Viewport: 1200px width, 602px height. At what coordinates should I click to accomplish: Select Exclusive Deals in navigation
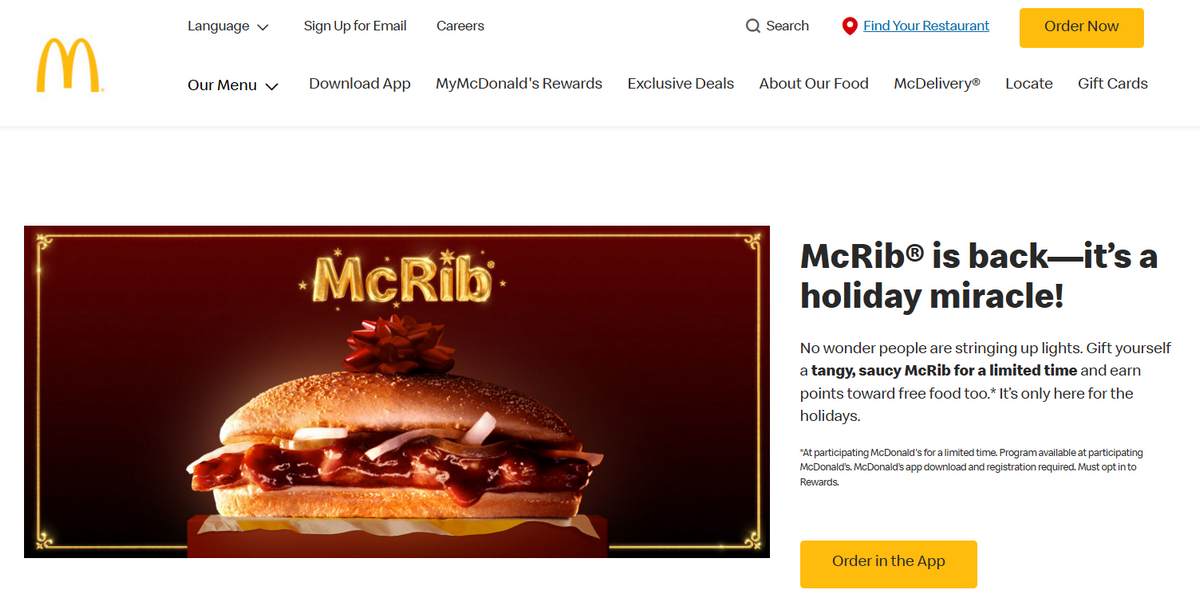(681, 84)
